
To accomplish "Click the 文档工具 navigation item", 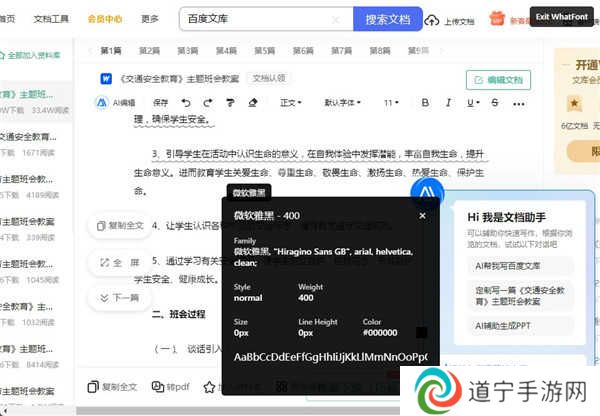I will pyautogui.click(x=51, y=19).
